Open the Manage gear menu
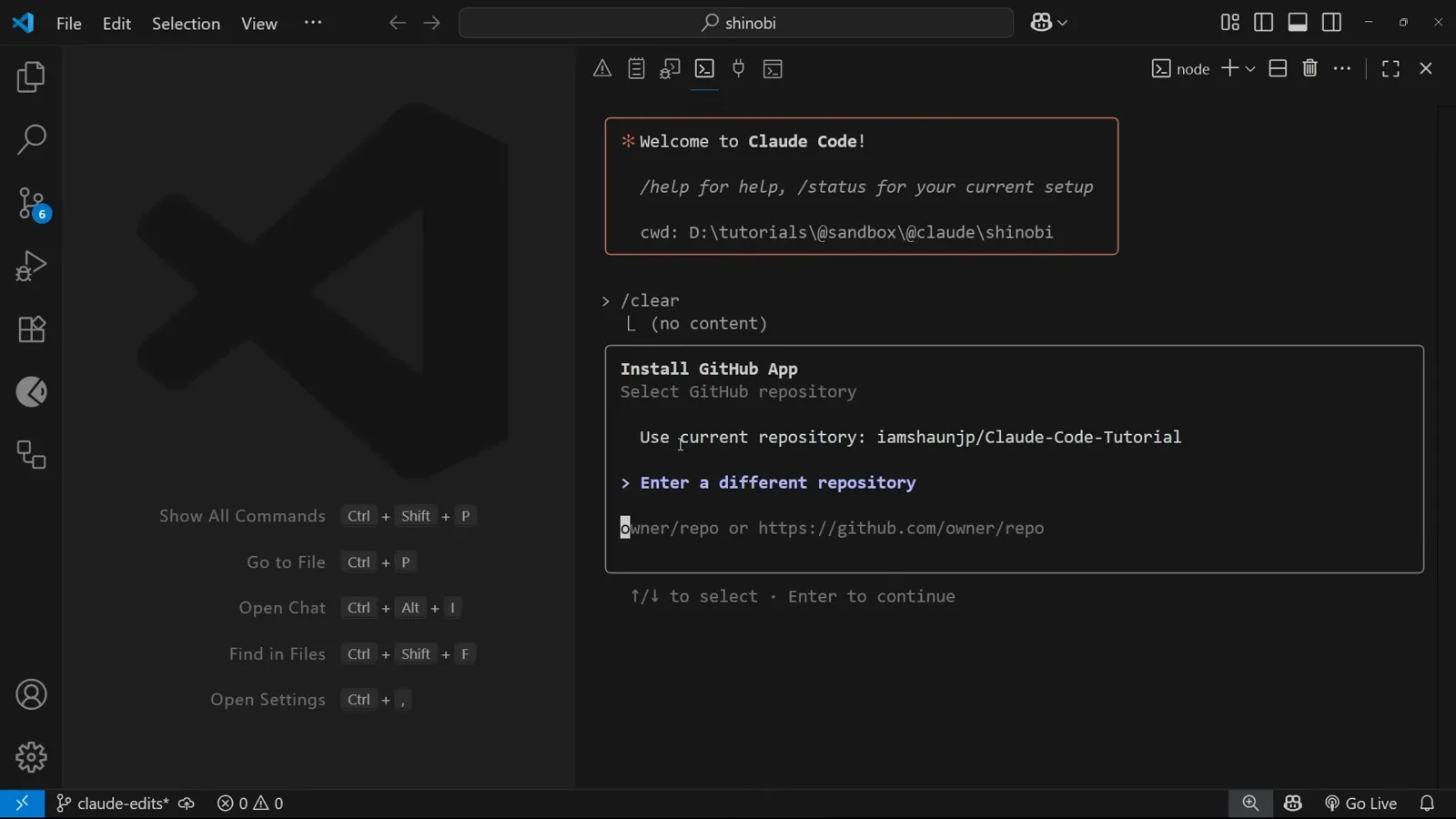The width and height of the screenshot is (1456, 819). [x=31, y=757]
